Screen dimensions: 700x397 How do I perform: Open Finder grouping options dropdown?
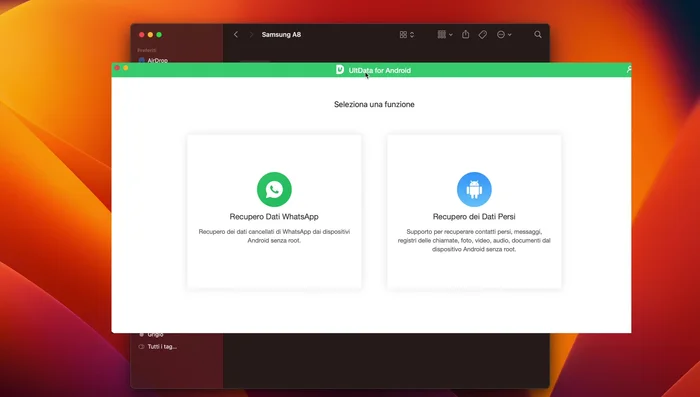click(x=445, y=34)
